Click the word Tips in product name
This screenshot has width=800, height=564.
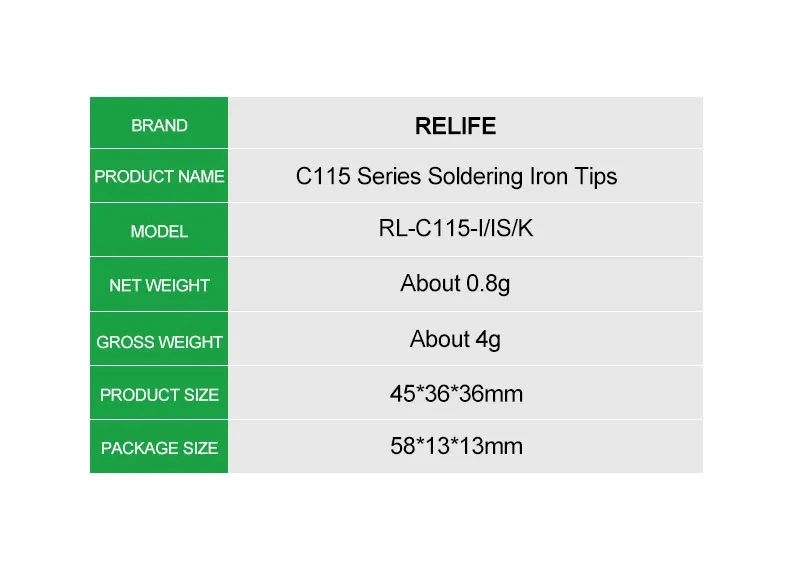click(596, 177)
